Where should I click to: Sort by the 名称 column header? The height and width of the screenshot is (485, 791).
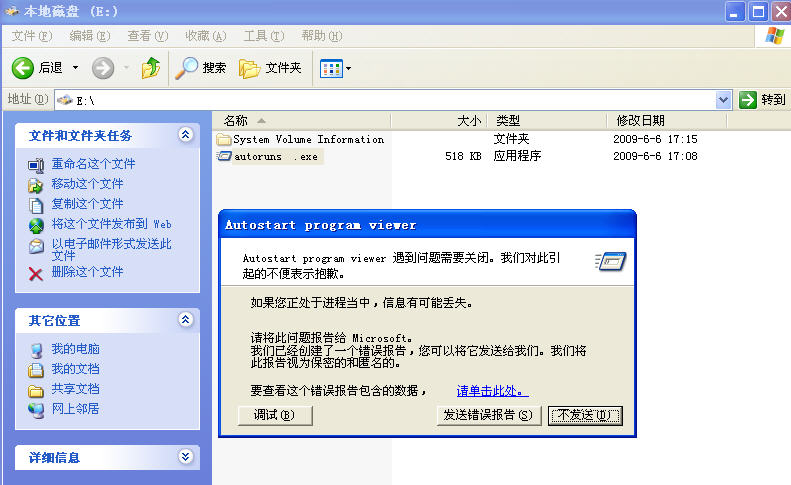(302, 121)
